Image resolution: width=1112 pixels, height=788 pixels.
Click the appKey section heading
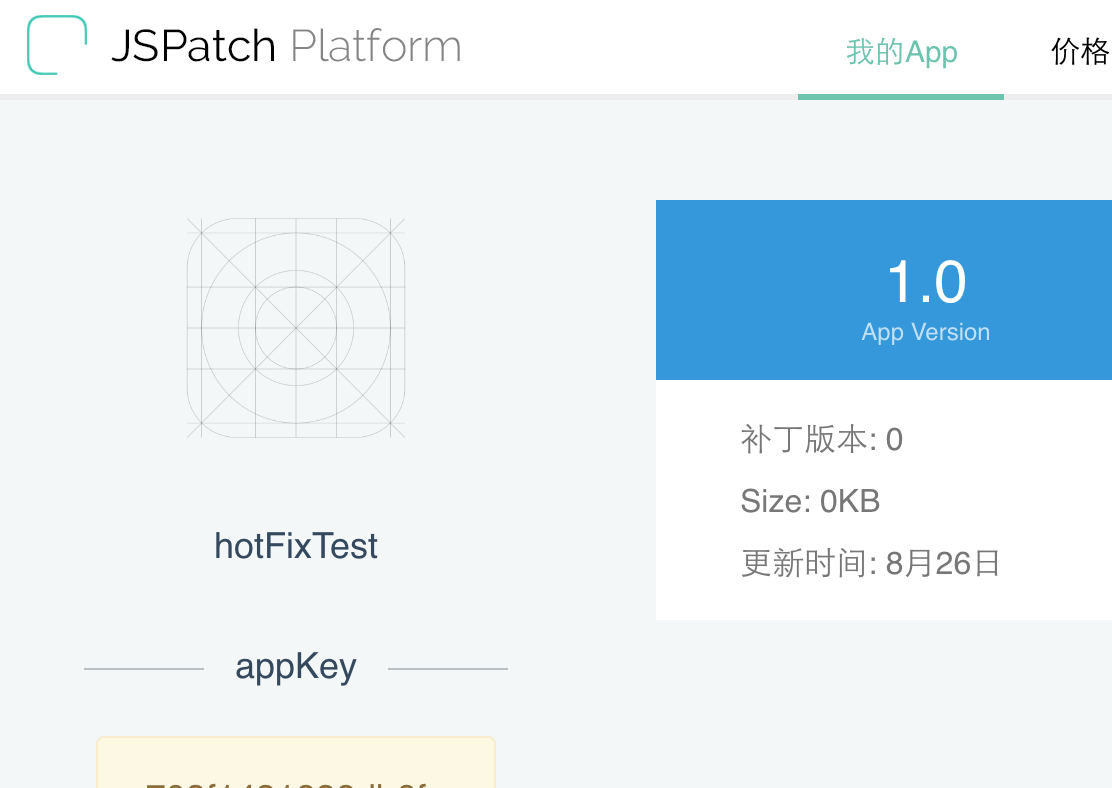[x=296, y=667]
